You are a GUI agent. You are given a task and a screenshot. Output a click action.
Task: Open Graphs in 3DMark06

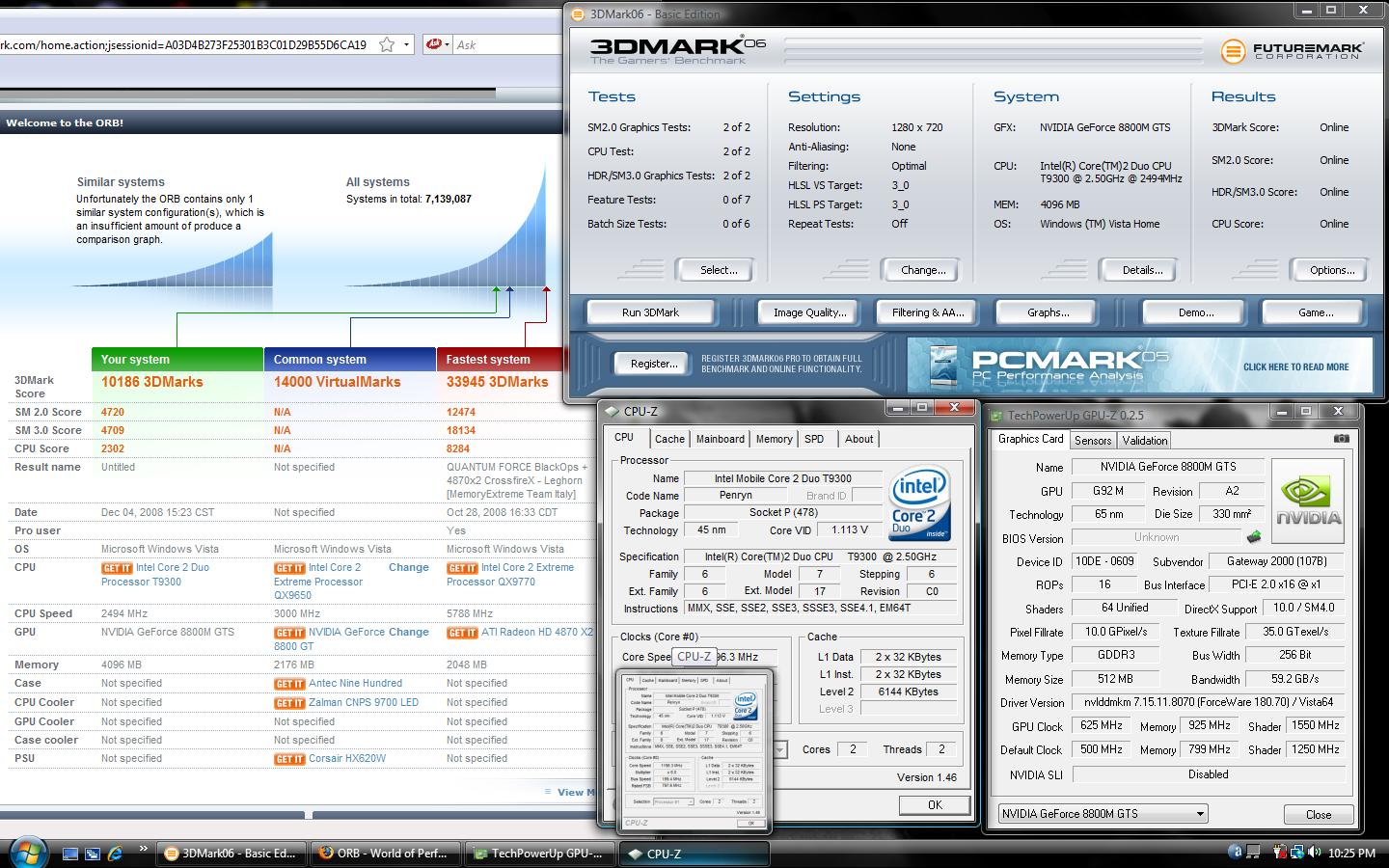(1048, 312)
